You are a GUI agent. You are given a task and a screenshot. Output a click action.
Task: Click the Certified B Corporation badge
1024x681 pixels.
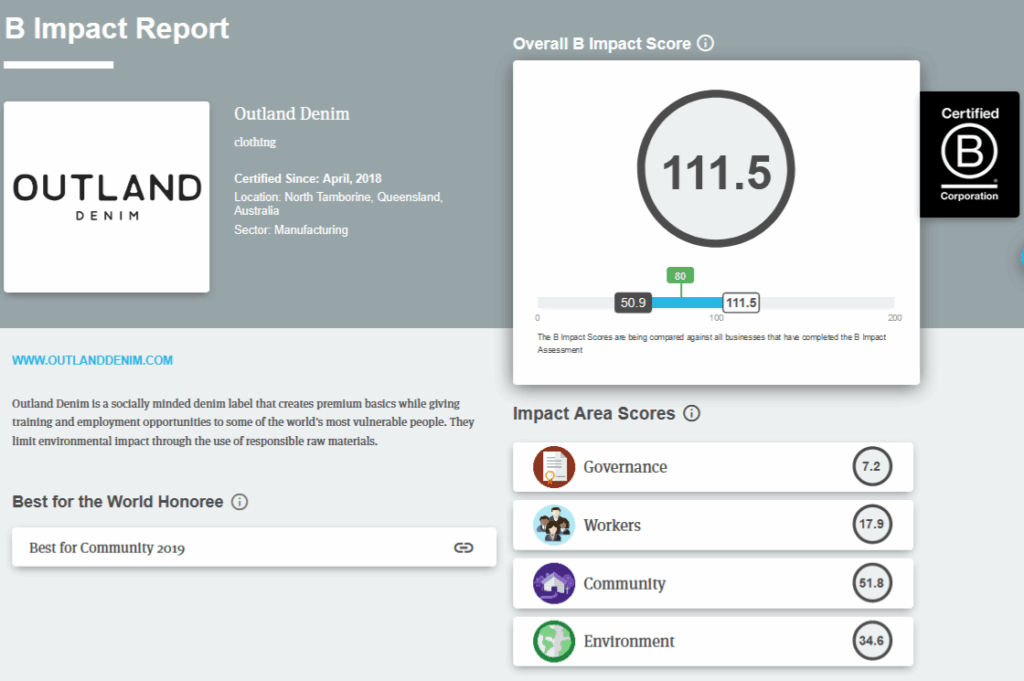coord(969,154)
